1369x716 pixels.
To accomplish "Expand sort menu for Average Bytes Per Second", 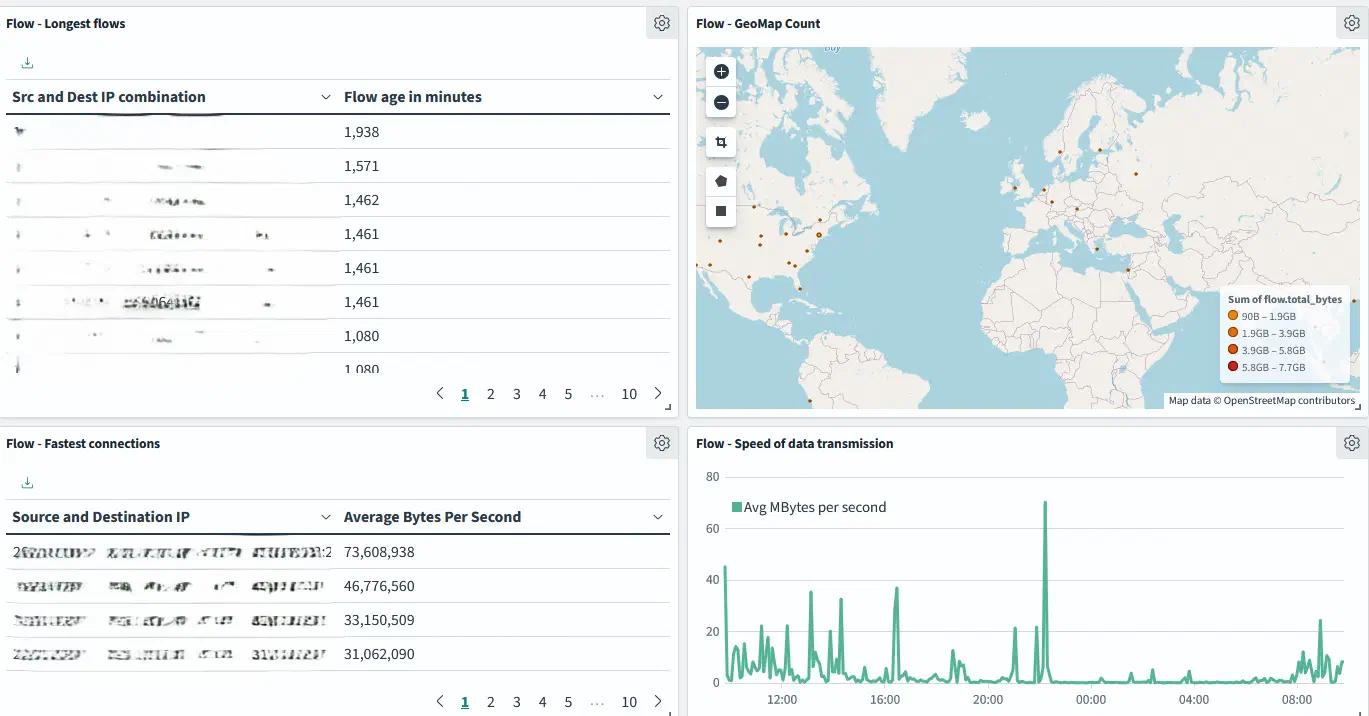I will pyautogui.click(x=657, y=517).
